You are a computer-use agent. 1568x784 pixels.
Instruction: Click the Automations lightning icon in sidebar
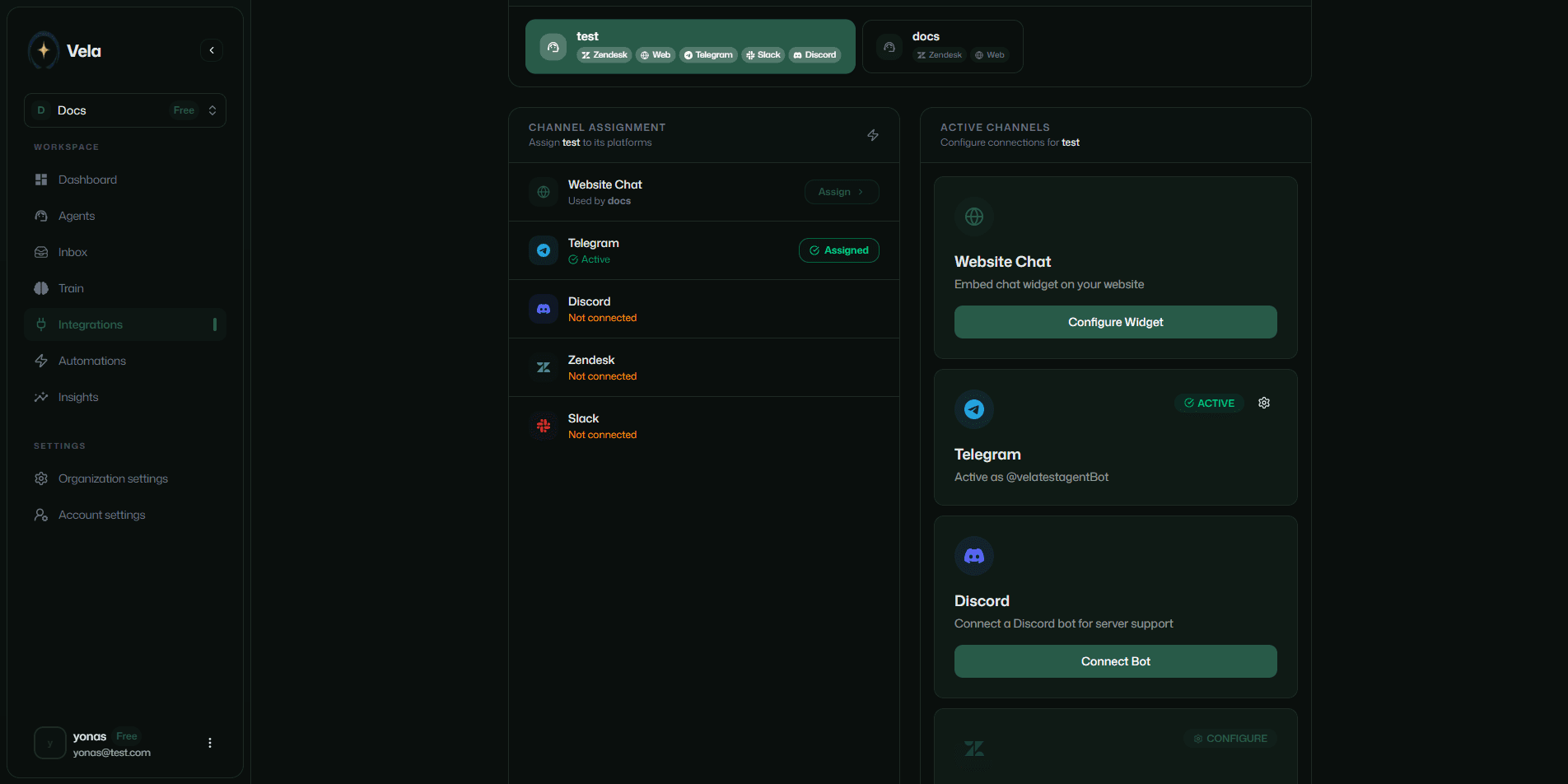[41, 361]
